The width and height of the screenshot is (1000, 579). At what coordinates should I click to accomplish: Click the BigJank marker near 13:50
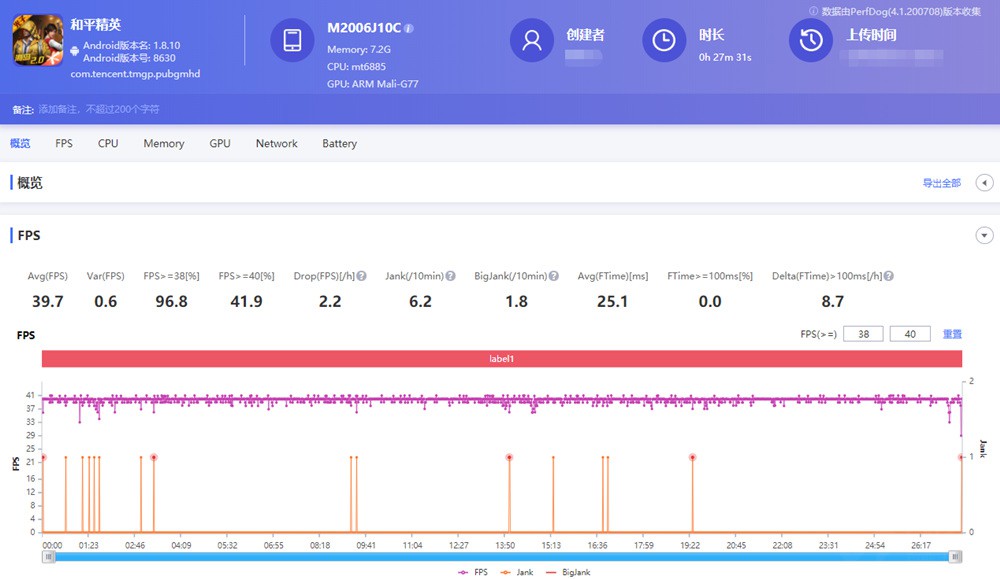click(509, 457)
